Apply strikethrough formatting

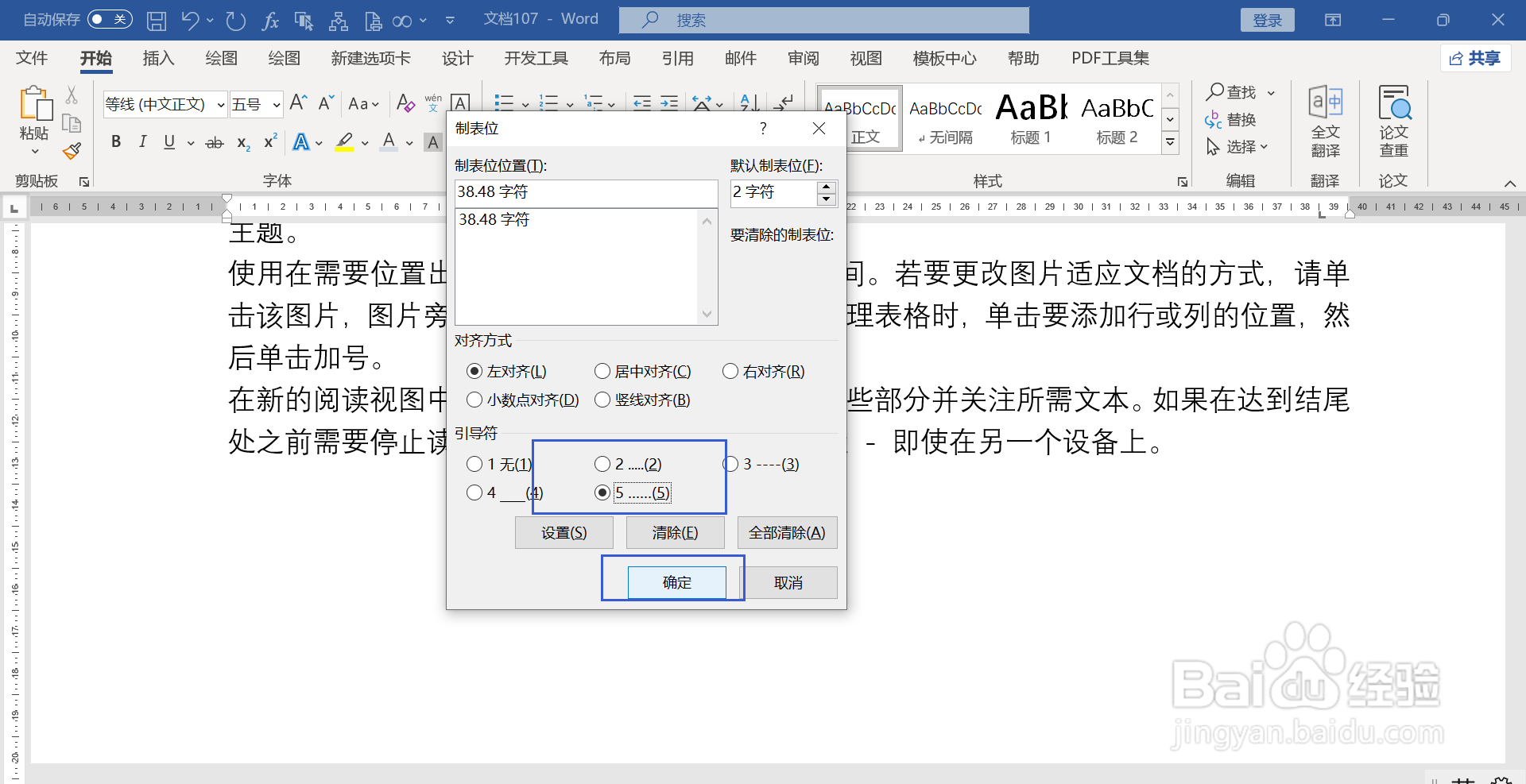(214, 142)
